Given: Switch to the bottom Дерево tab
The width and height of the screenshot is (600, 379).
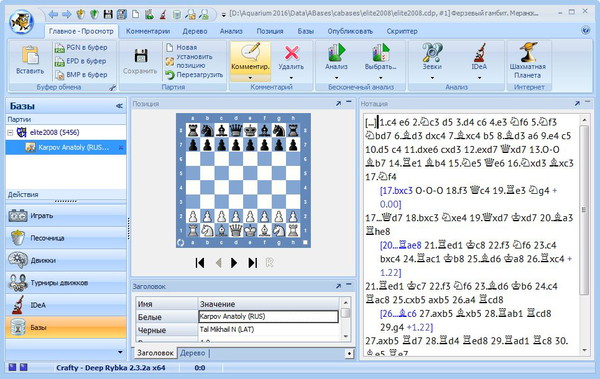Looking at the screenshot, I should 192,353.
